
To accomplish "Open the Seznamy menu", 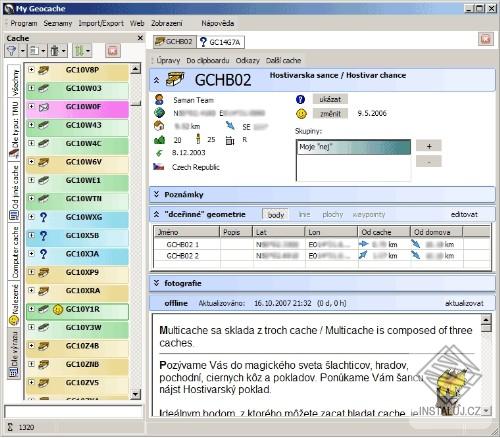I will point(58,23).
